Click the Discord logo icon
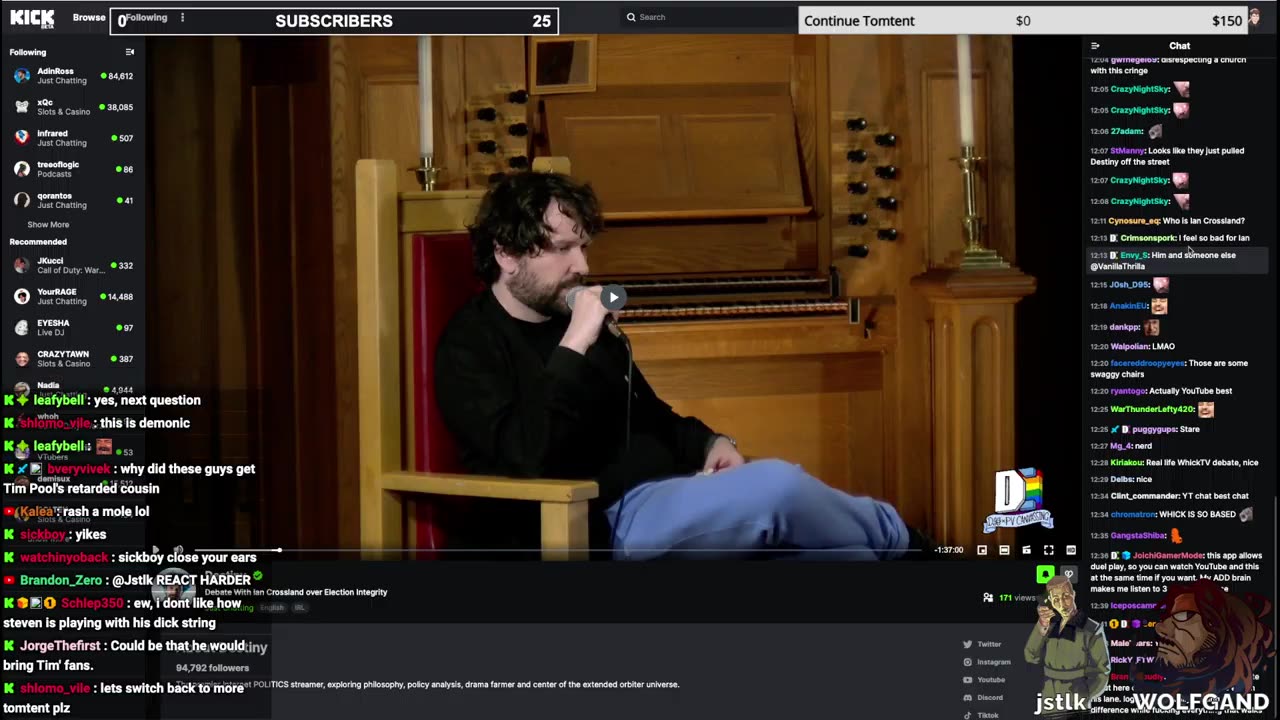 (967, 698)
